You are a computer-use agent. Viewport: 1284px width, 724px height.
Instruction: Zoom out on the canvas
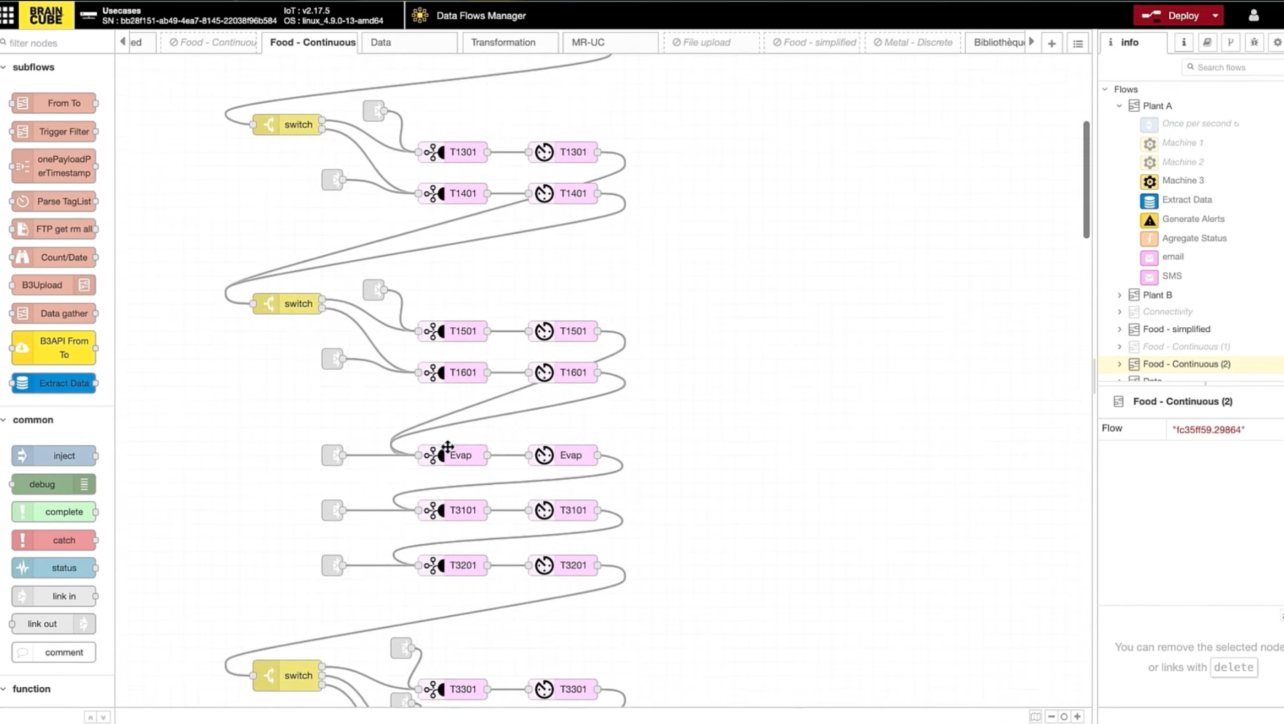click(x=1051, y=716)
